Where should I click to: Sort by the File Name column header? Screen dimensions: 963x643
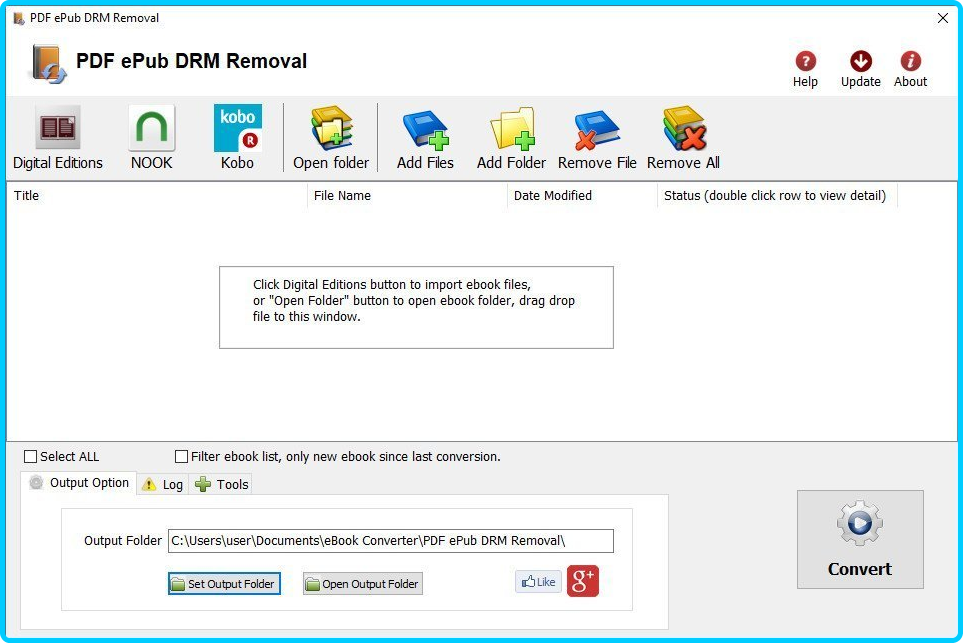[407, 195]
